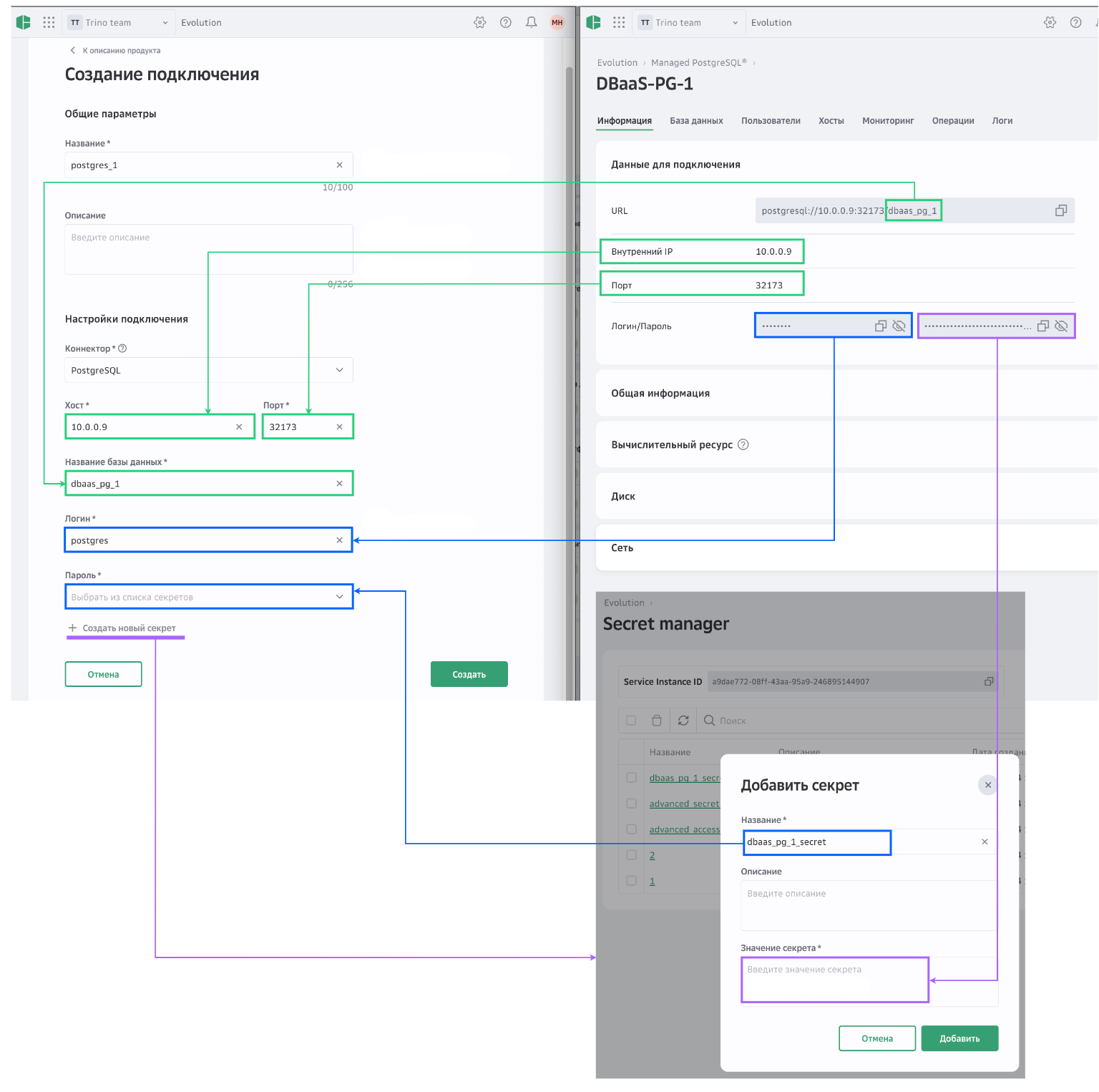This screenshot has height=1092, width=1099.
Task: Reveal the hidden Логин value
Action: [899, 326]
